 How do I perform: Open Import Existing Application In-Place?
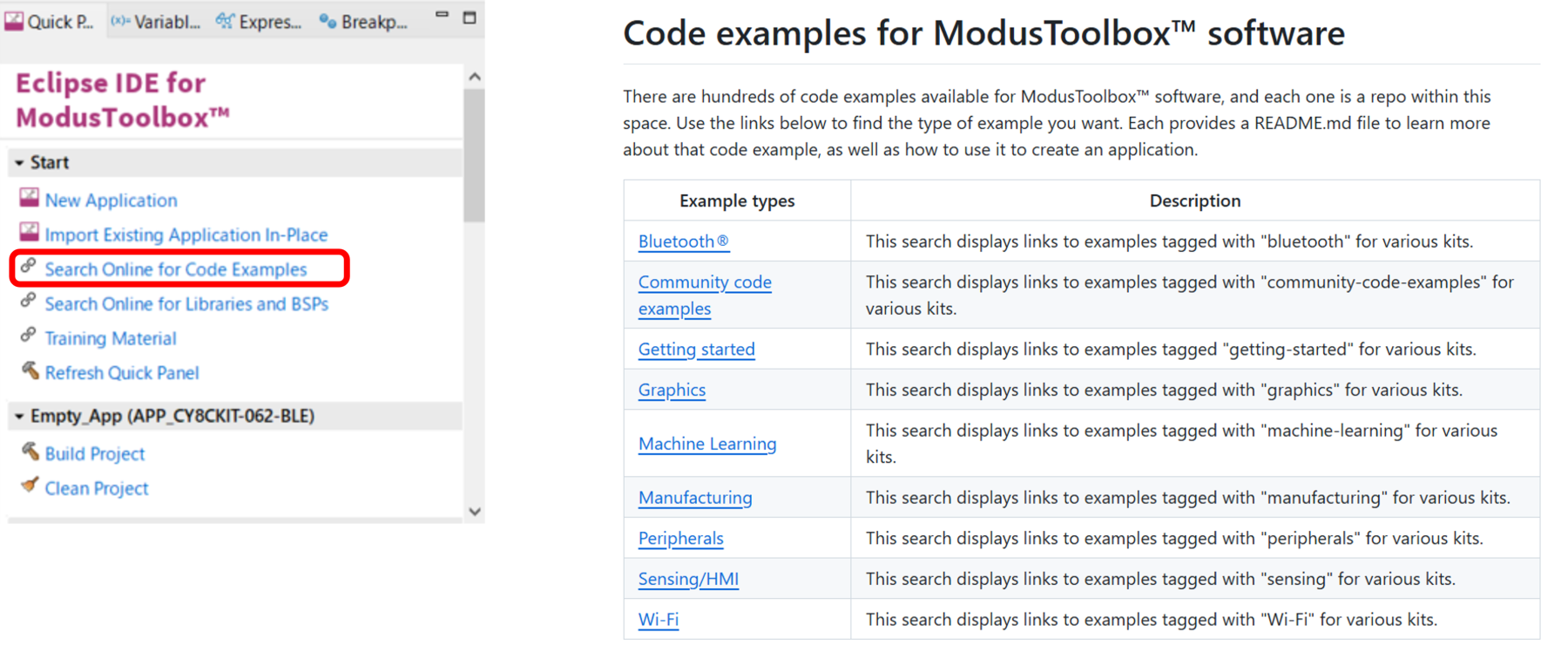(x=186, y=234)
